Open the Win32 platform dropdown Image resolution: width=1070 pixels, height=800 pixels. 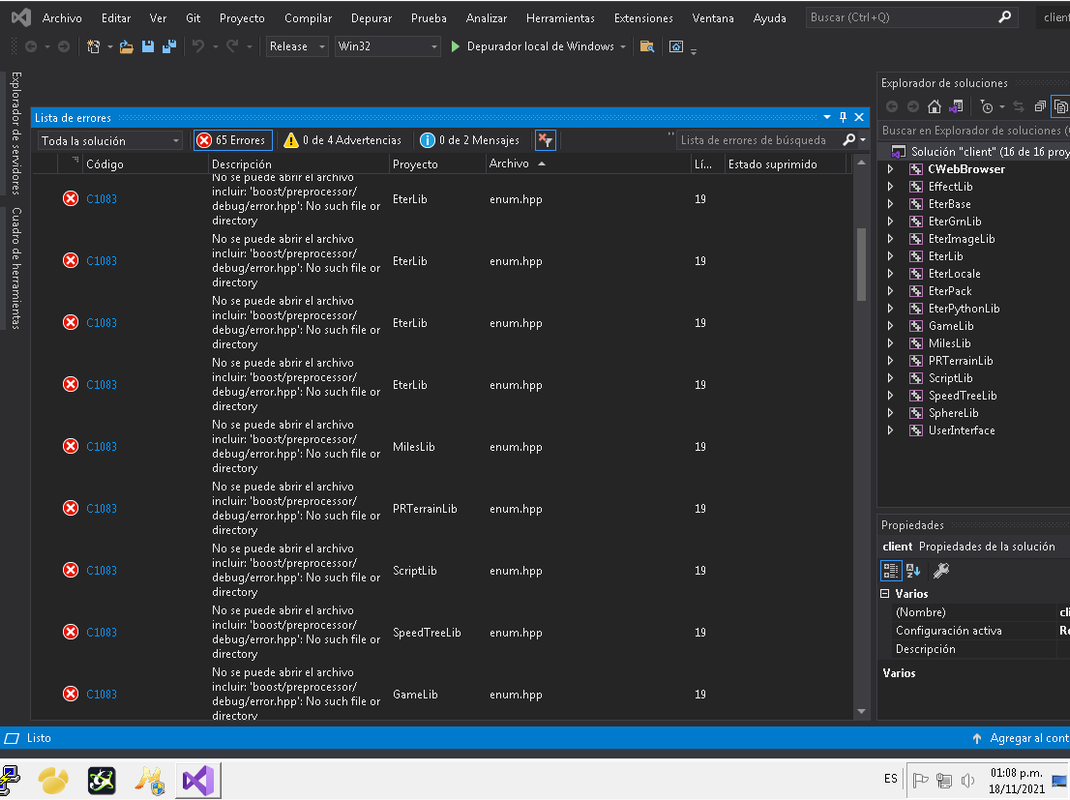[387, 46]
